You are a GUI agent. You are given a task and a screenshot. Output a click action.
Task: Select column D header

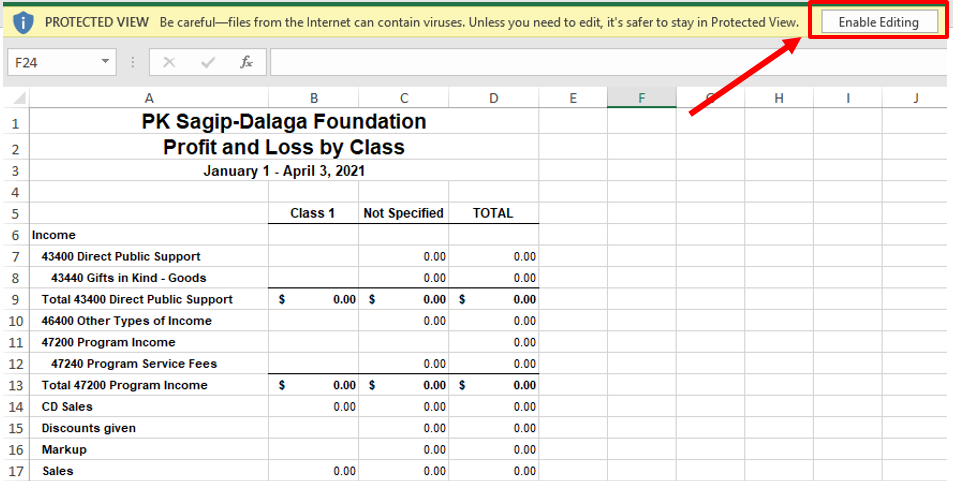tap(494, 98)
